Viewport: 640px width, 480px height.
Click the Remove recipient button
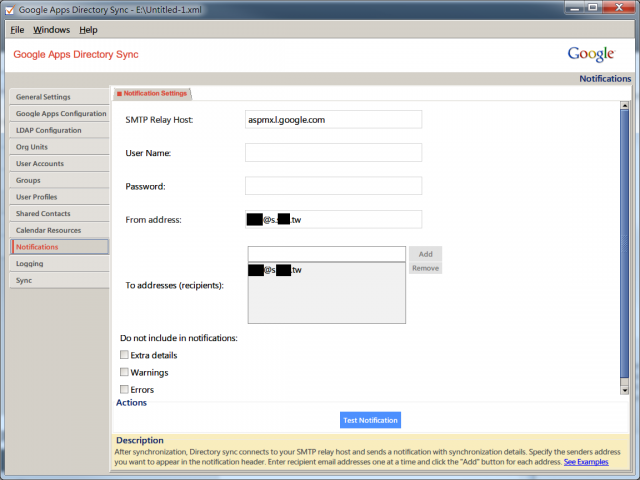click(x=425, y=268)
